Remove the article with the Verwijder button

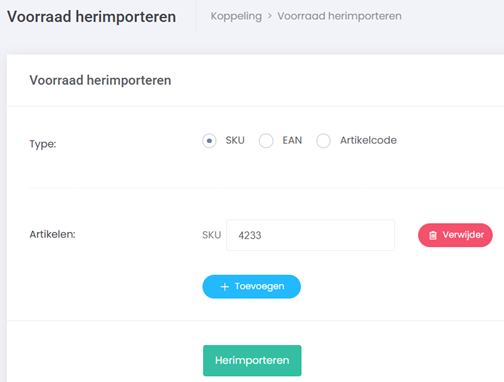455,235
